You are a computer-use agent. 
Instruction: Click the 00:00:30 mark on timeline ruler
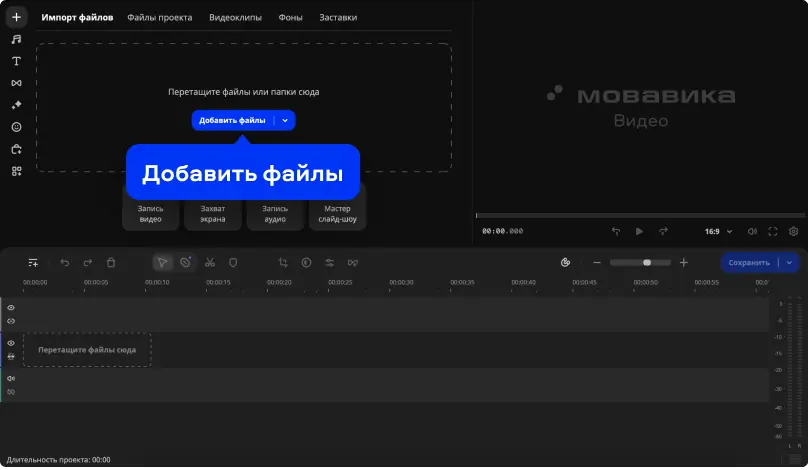pyautogui.click(x=401, y=282)
